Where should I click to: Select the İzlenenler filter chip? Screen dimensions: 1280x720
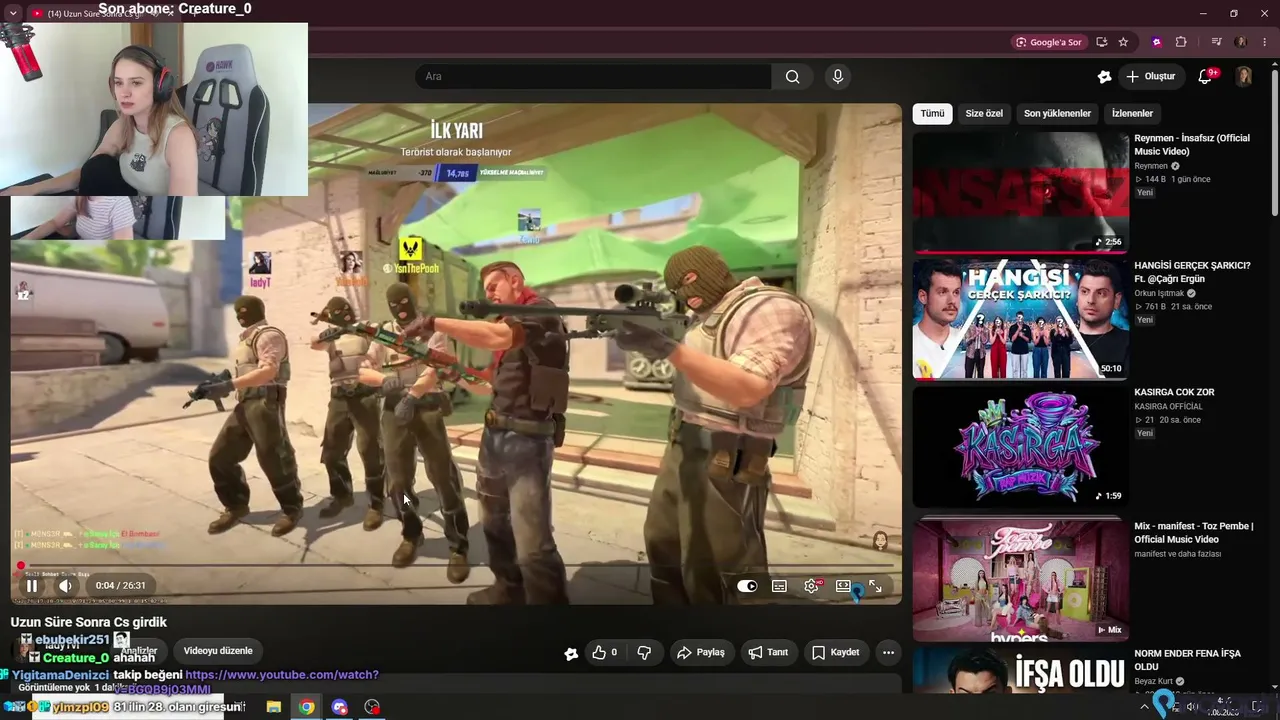1132,114
